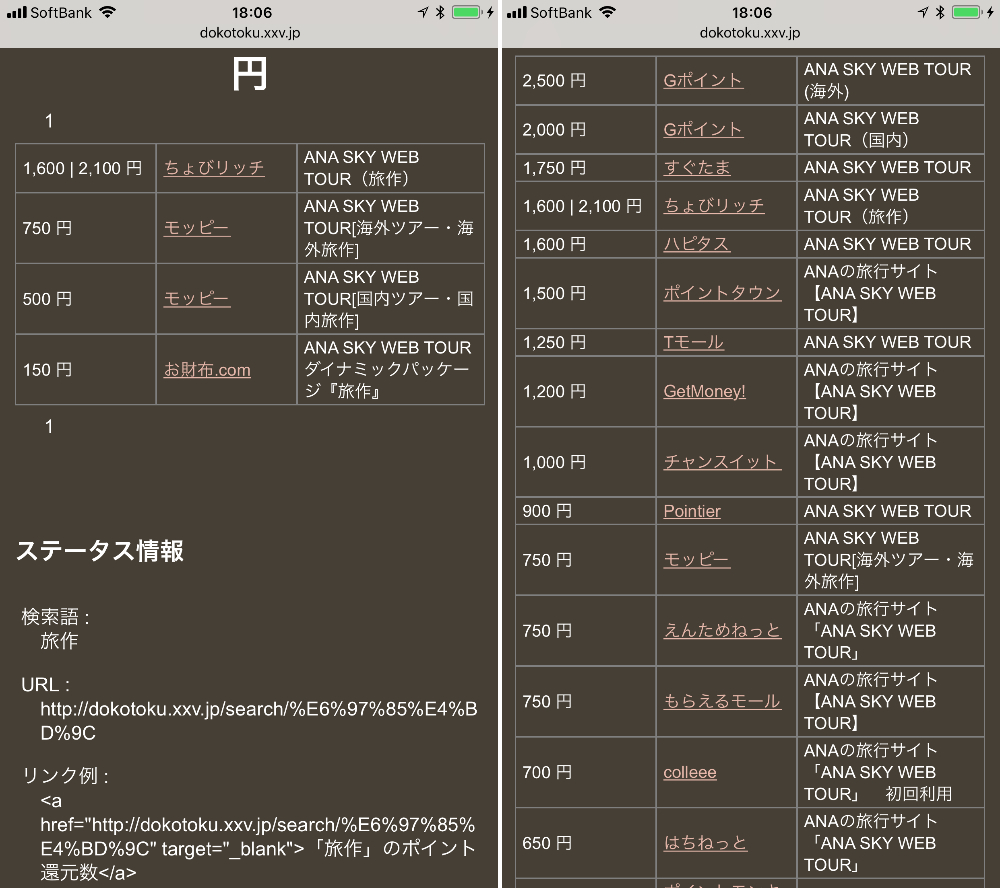1000x888 pixels.
Task: Tap the right screen battery icon
Action: 967,12
